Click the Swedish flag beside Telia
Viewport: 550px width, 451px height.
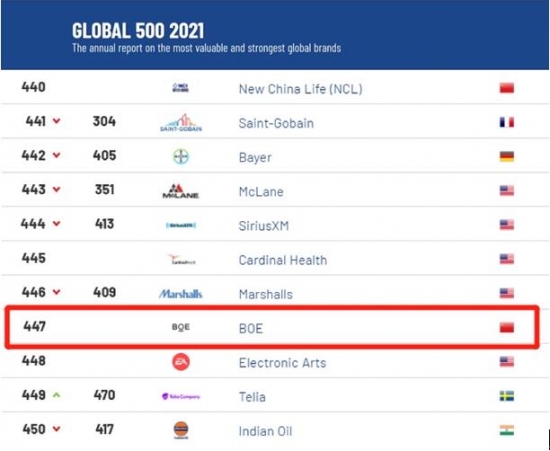point(507,396)
